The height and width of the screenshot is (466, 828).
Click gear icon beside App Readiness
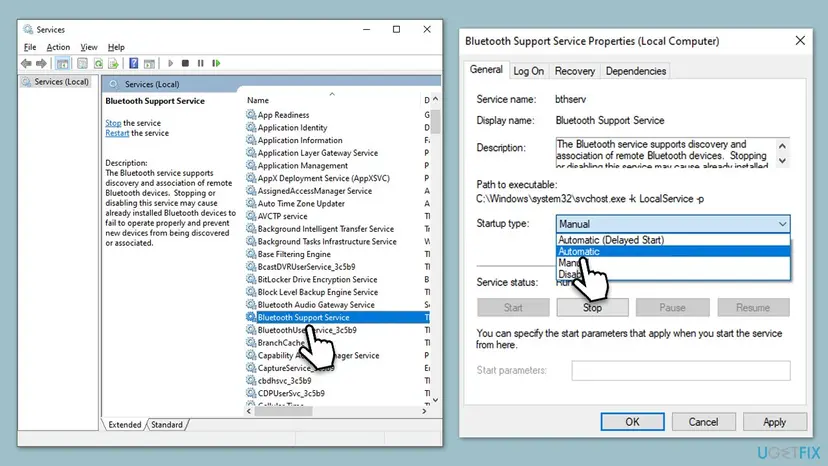tap(251, 114)
